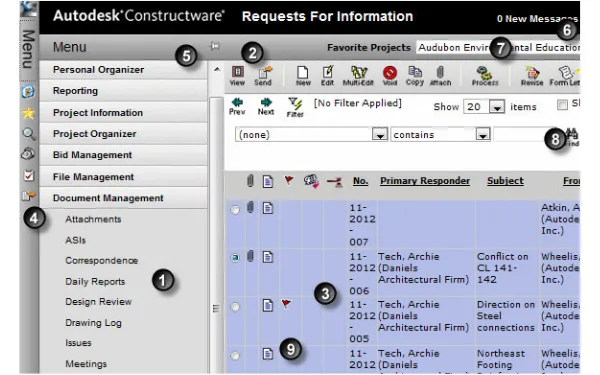Create a new RFI with New icon

[303, 75]
